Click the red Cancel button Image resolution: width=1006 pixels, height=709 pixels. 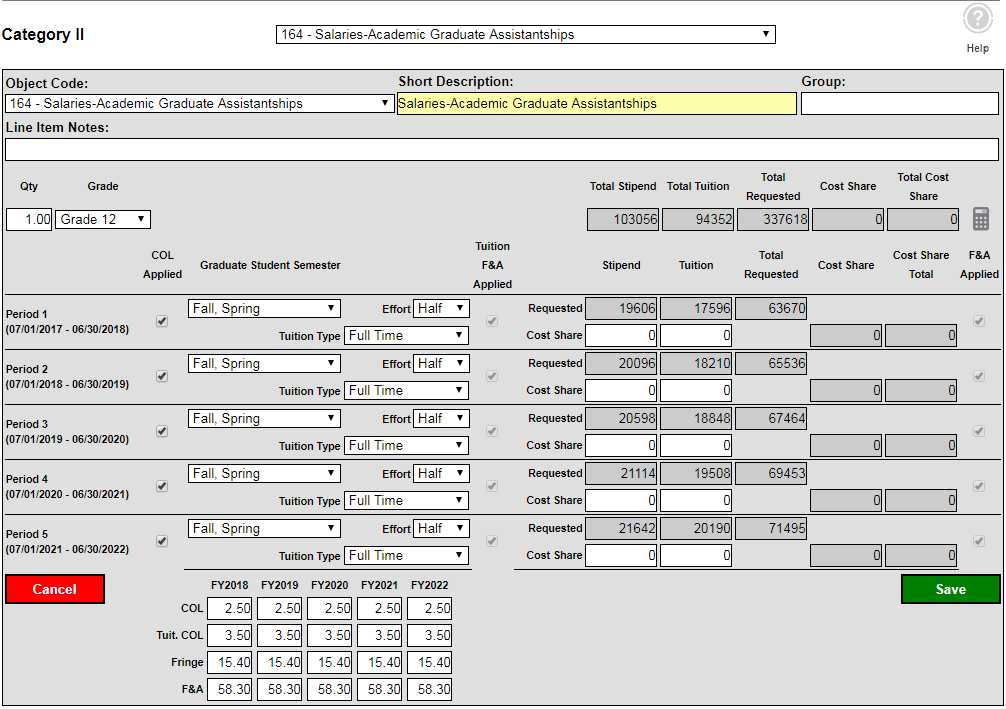(x=54, y=589)
